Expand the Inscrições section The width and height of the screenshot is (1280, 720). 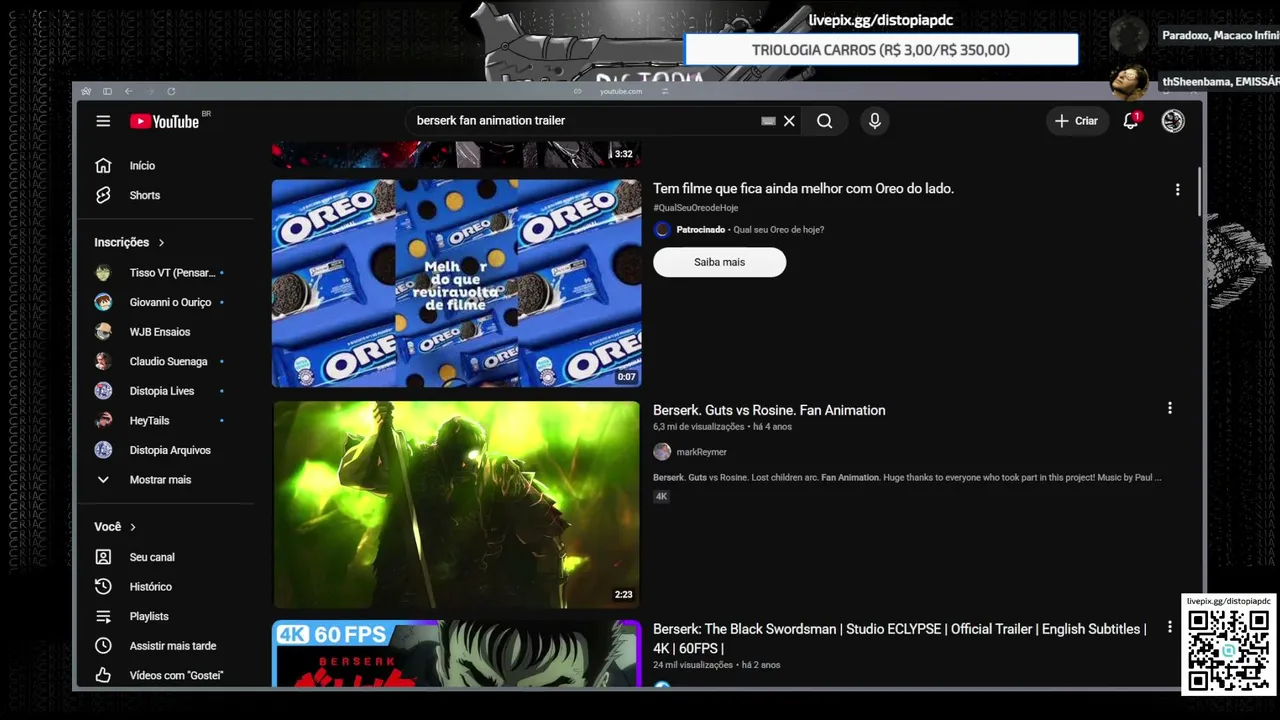pyautogui.click(x=129, y=242)
